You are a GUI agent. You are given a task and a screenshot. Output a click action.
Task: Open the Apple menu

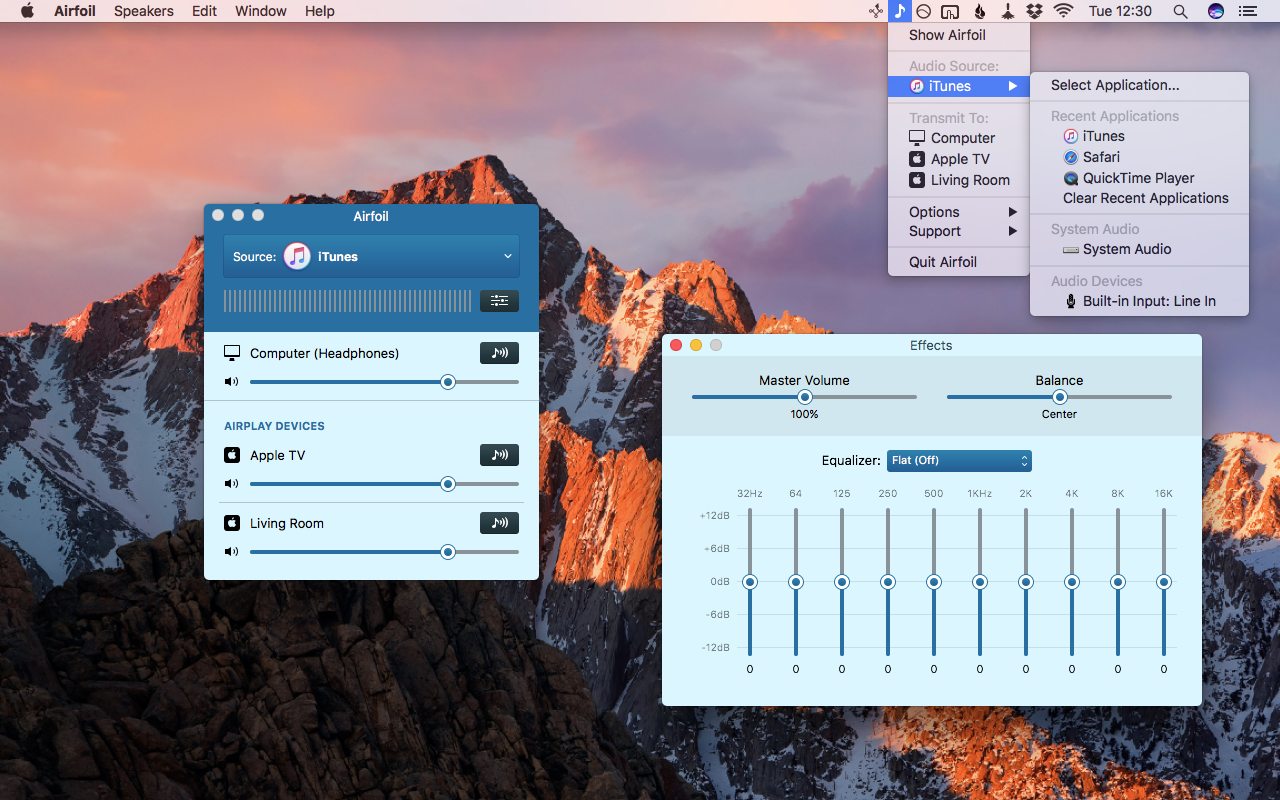[27, 11]
